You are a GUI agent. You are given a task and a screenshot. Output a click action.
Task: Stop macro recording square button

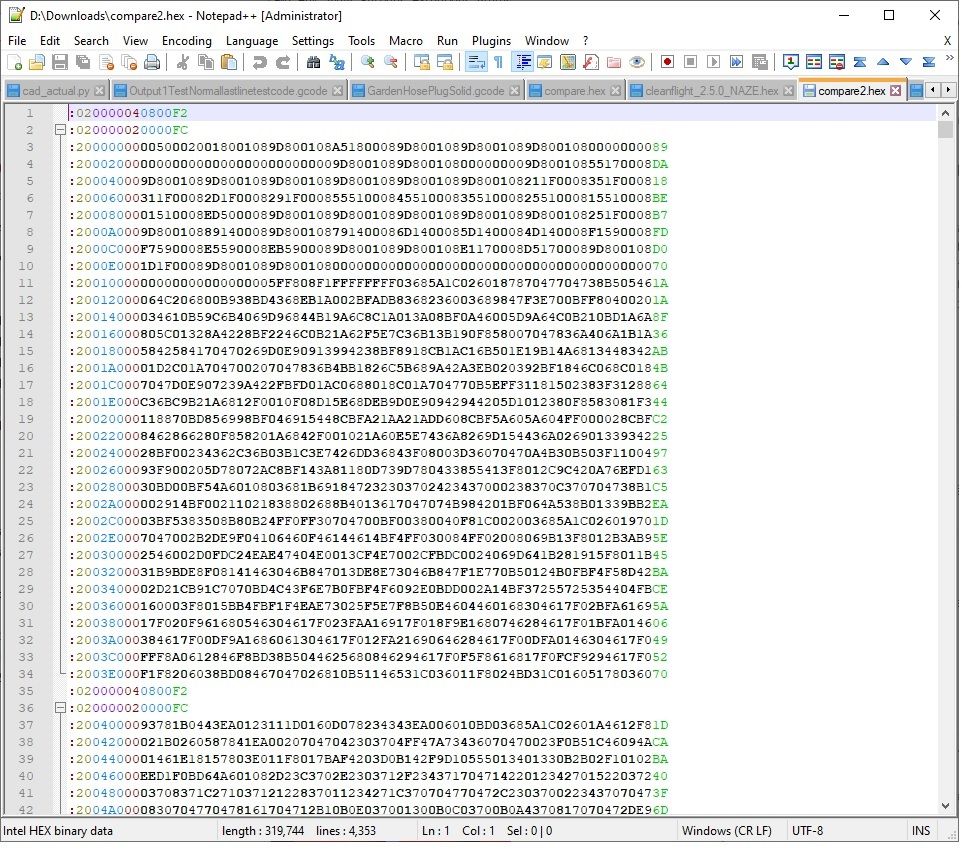690,62
